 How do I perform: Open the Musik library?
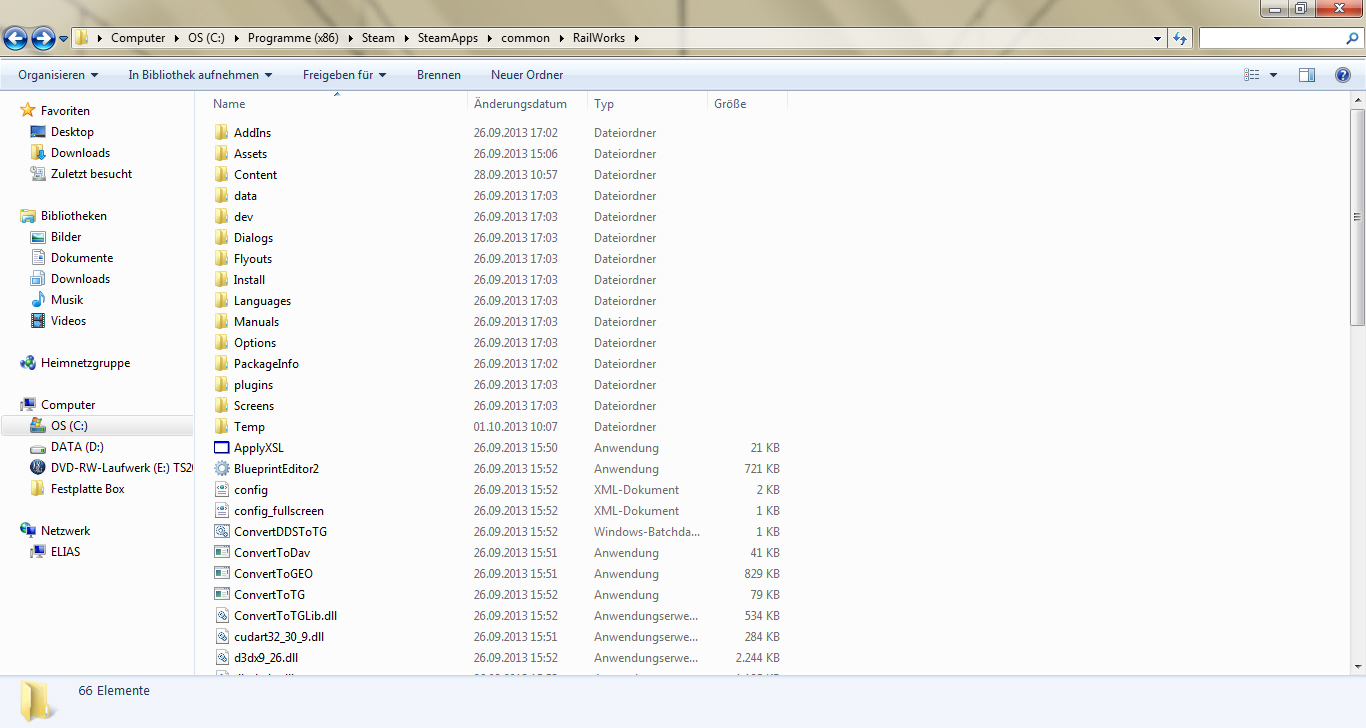[67, 300]
